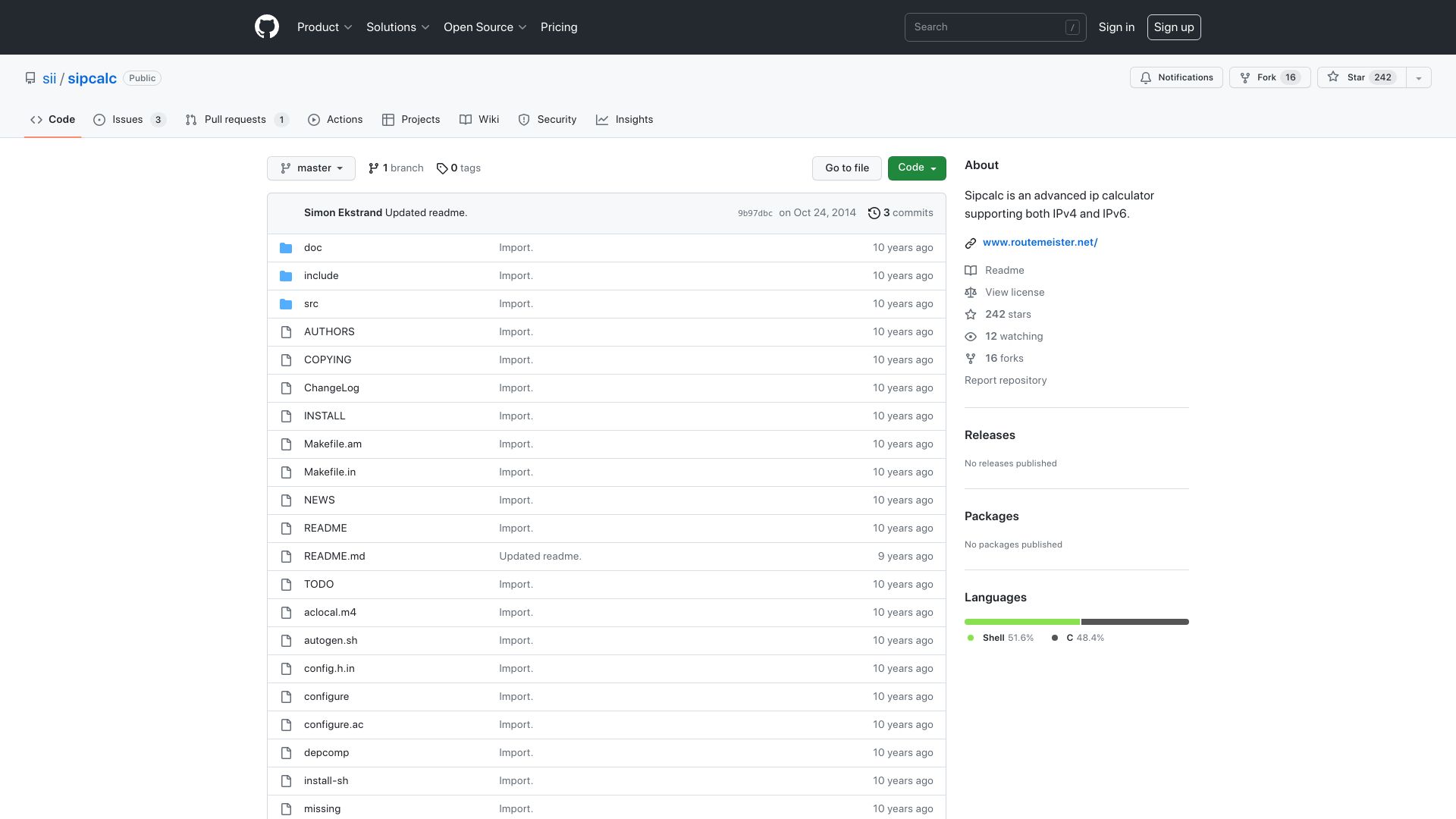
Task: Open the Actions tab
Action: click(x=335, y=120)
